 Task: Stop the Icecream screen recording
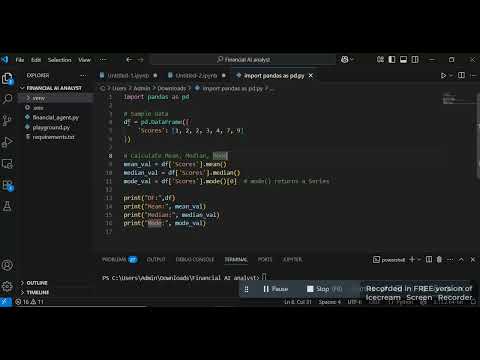[324, 289]
